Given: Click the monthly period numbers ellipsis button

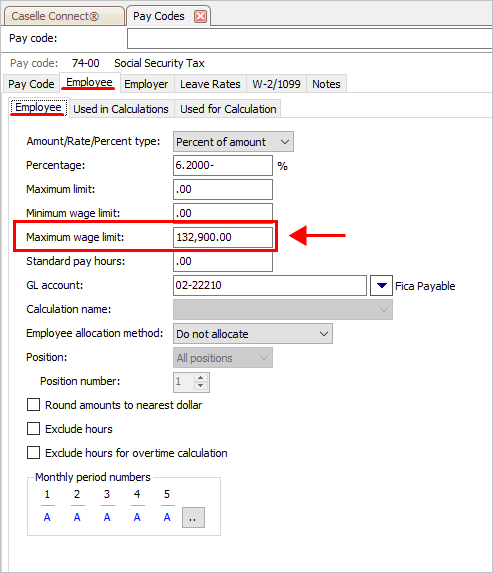Looking at the screenshot, I should [x=193, y=517].
